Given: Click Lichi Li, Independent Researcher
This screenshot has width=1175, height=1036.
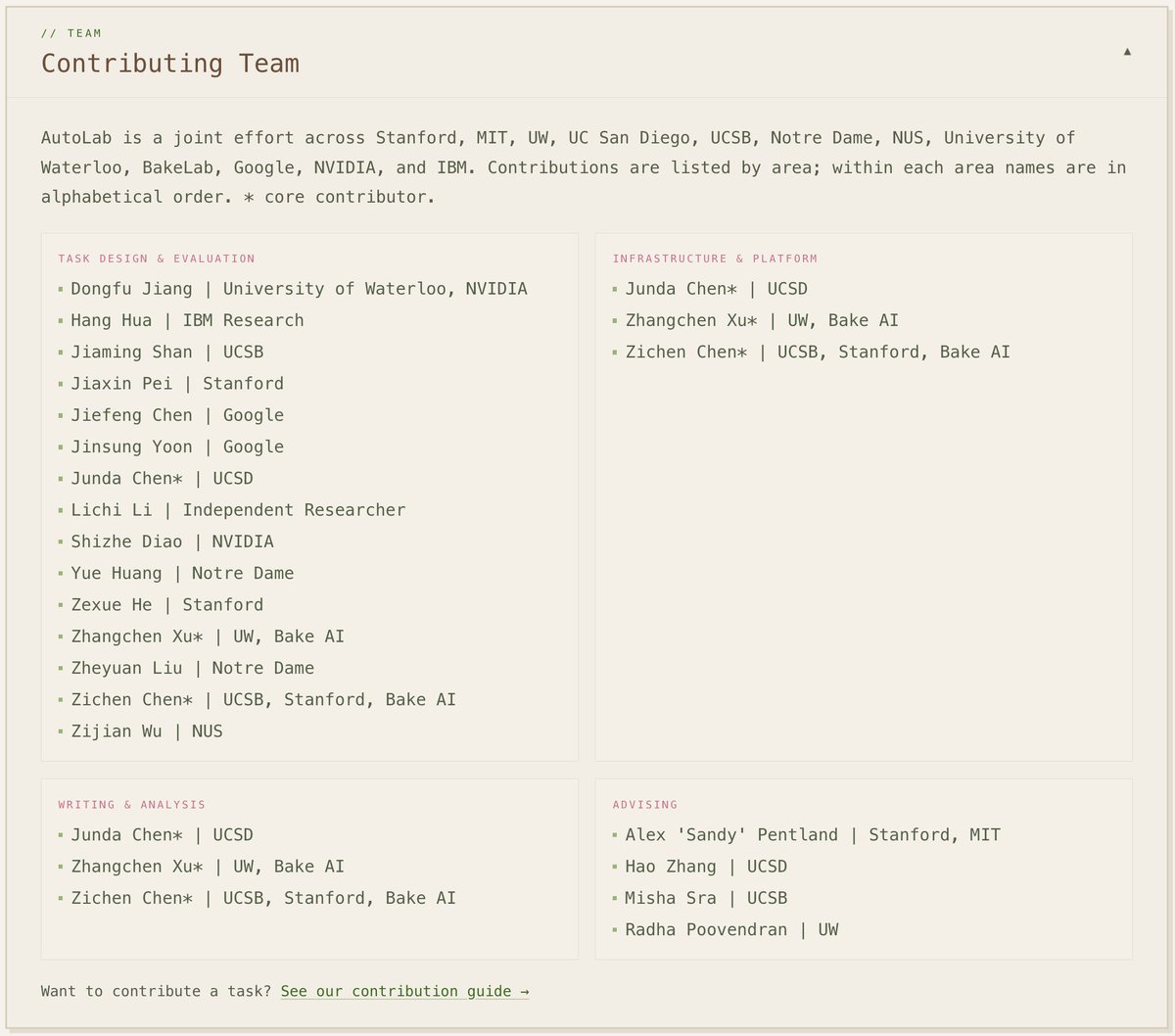Looking at the screenshot, I should (x=238, y=510).
